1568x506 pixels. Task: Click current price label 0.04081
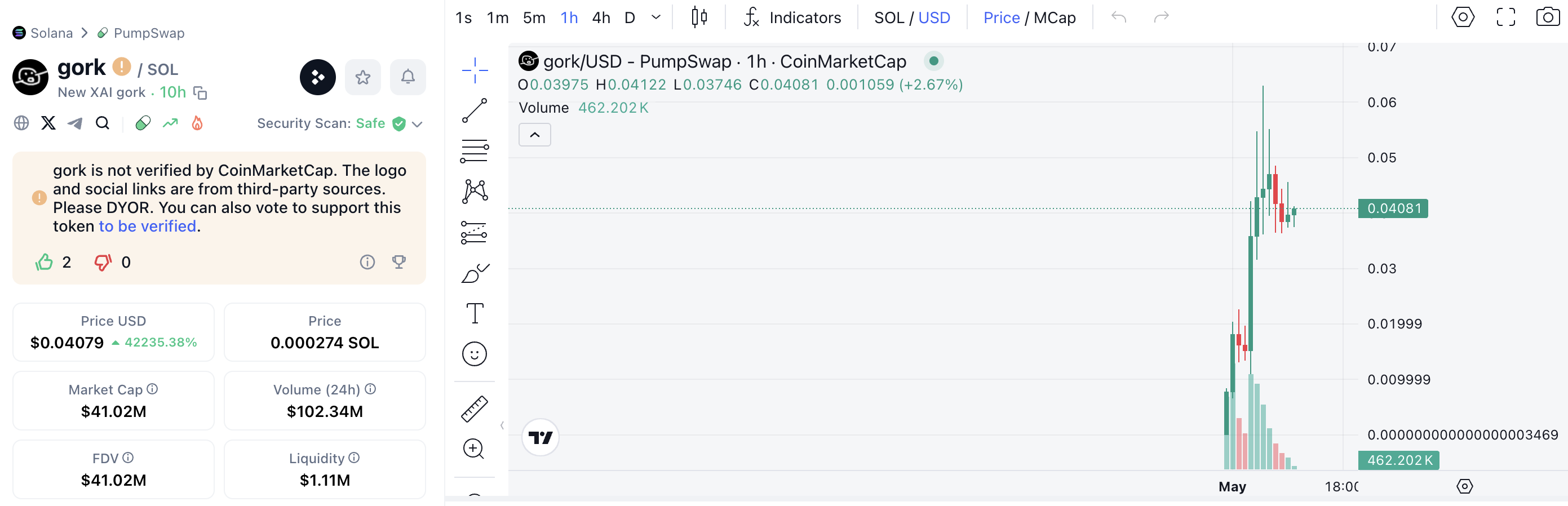coord(1393,208)
